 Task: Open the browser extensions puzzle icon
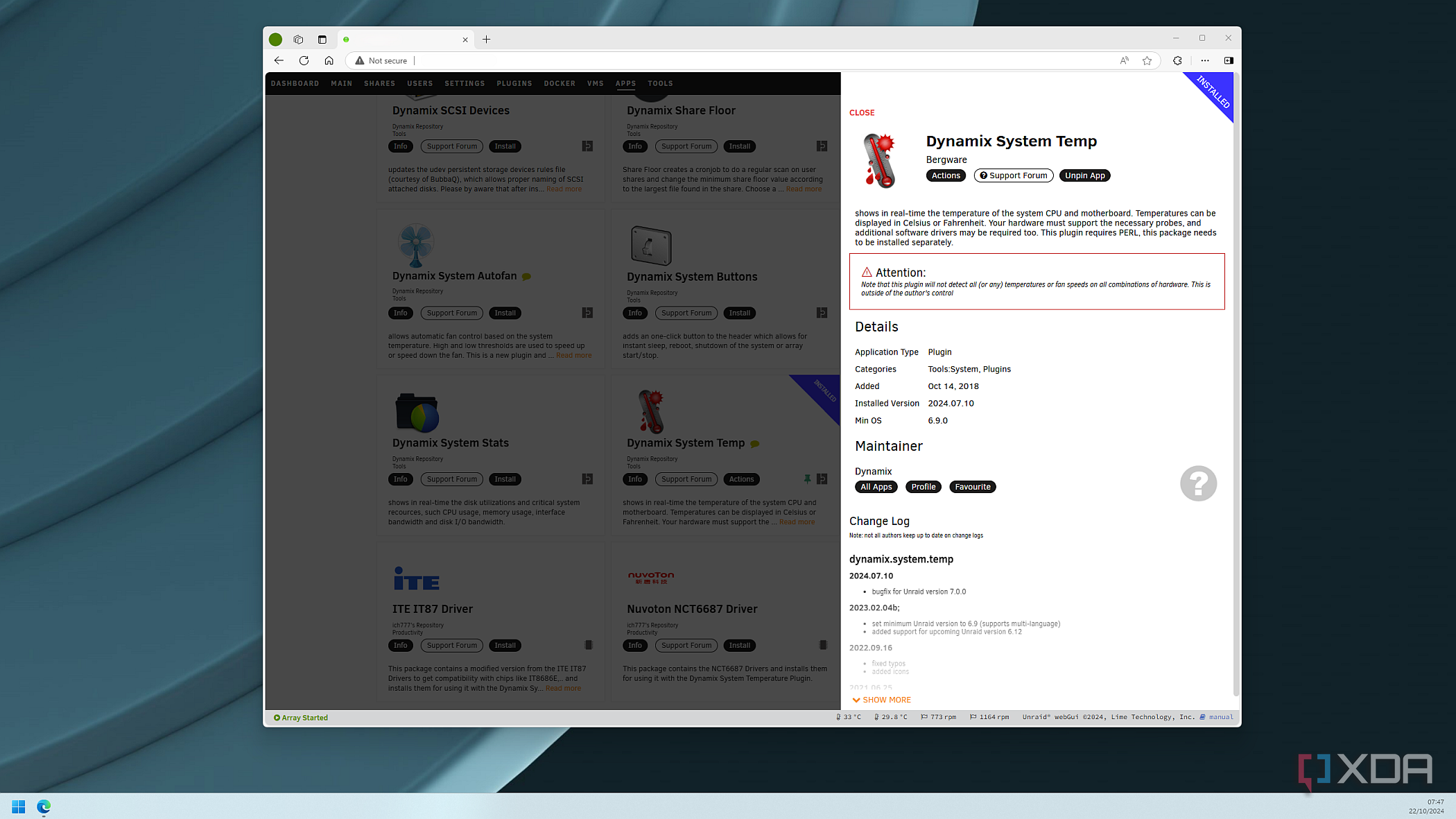(x=1177, y=61)
